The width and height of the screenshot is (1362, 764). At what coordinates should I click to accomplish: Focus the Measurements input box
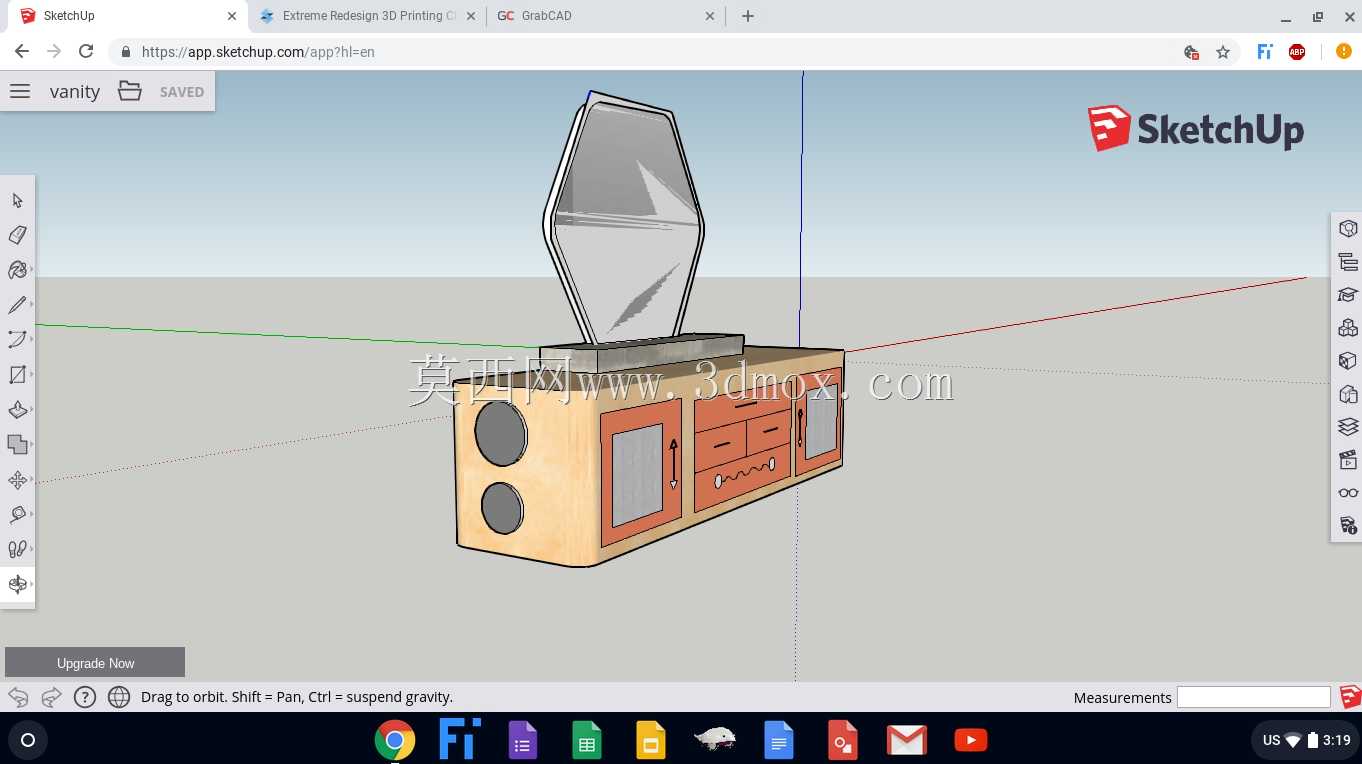(1254, 697)
